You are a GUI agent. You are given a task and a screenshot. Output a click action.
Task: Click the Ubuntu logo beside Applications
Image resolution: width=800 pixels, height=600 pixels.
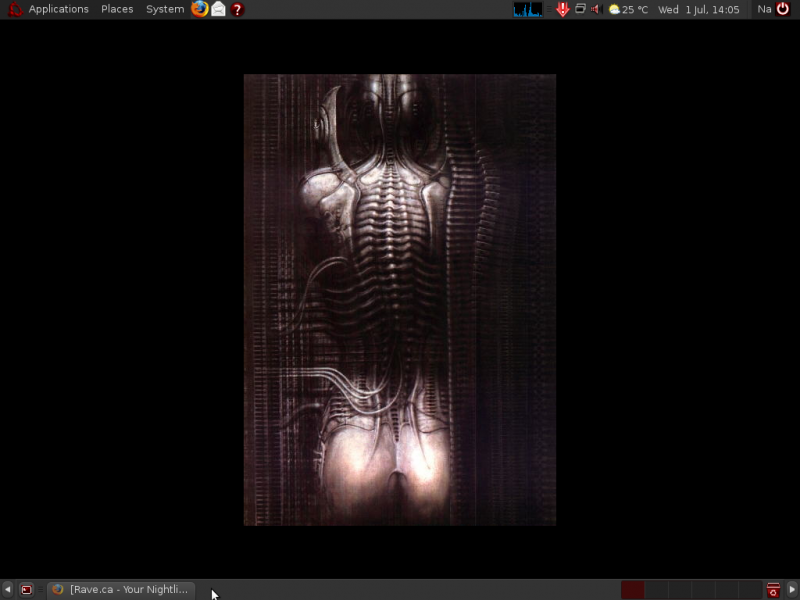[15, 9]
